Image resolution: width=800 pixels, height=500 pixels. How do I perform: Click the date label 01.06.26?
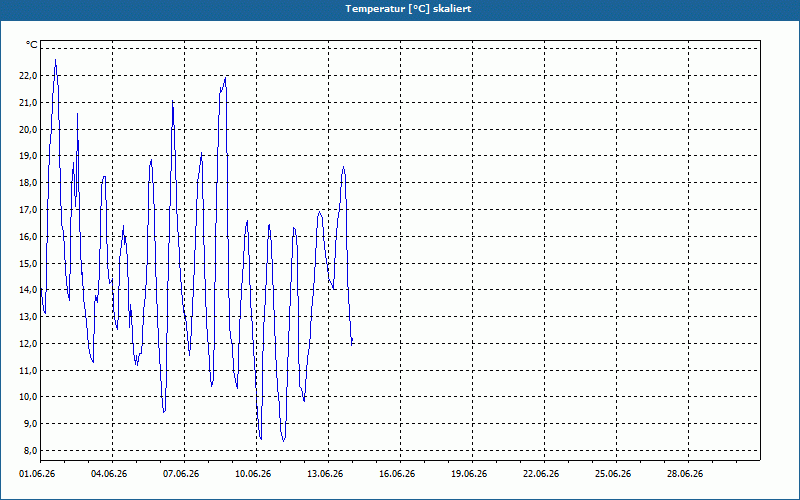(37, 474)
